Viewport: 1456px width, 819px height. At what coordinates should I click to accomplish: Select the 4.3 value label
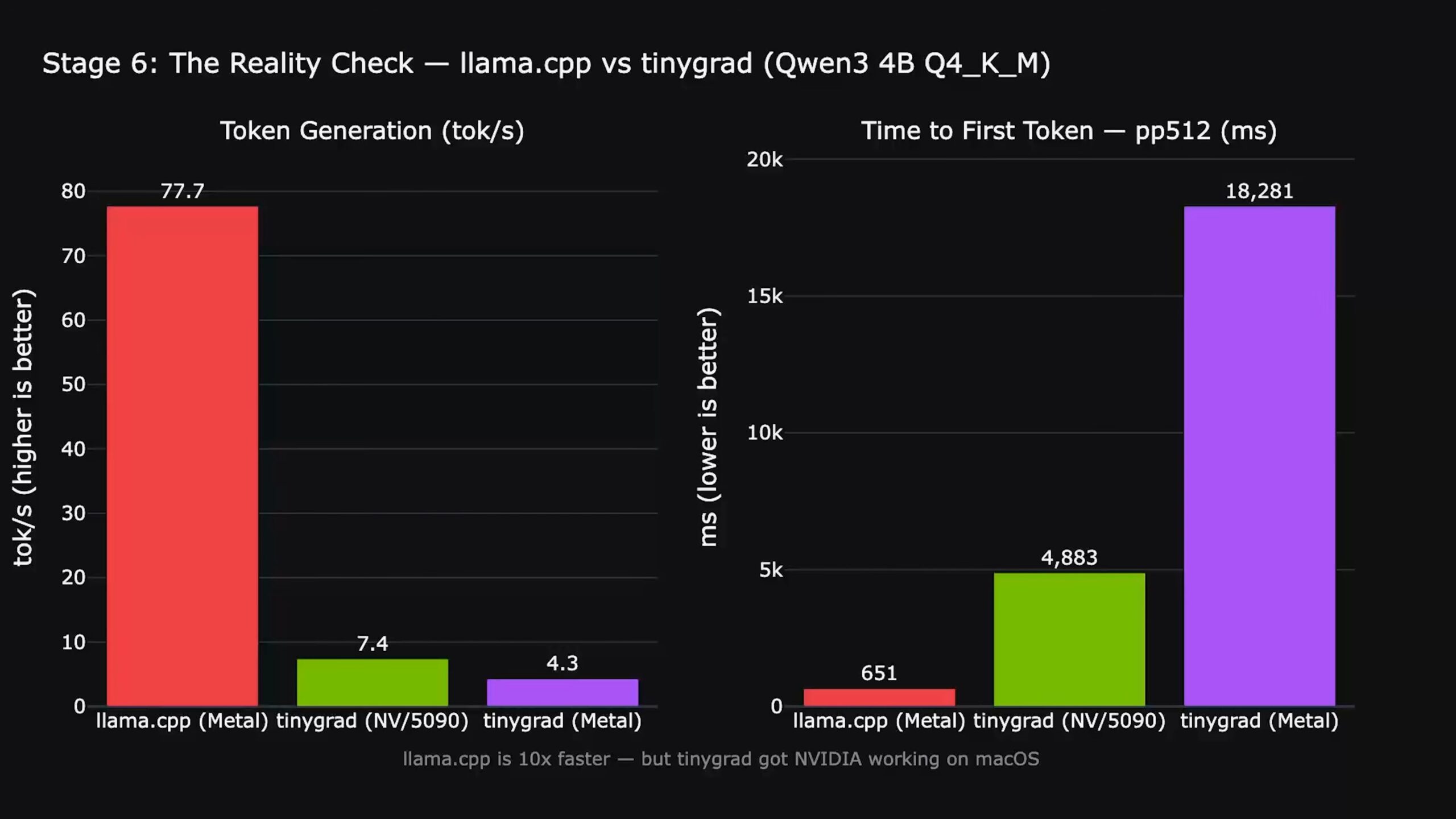pos(562,663)
